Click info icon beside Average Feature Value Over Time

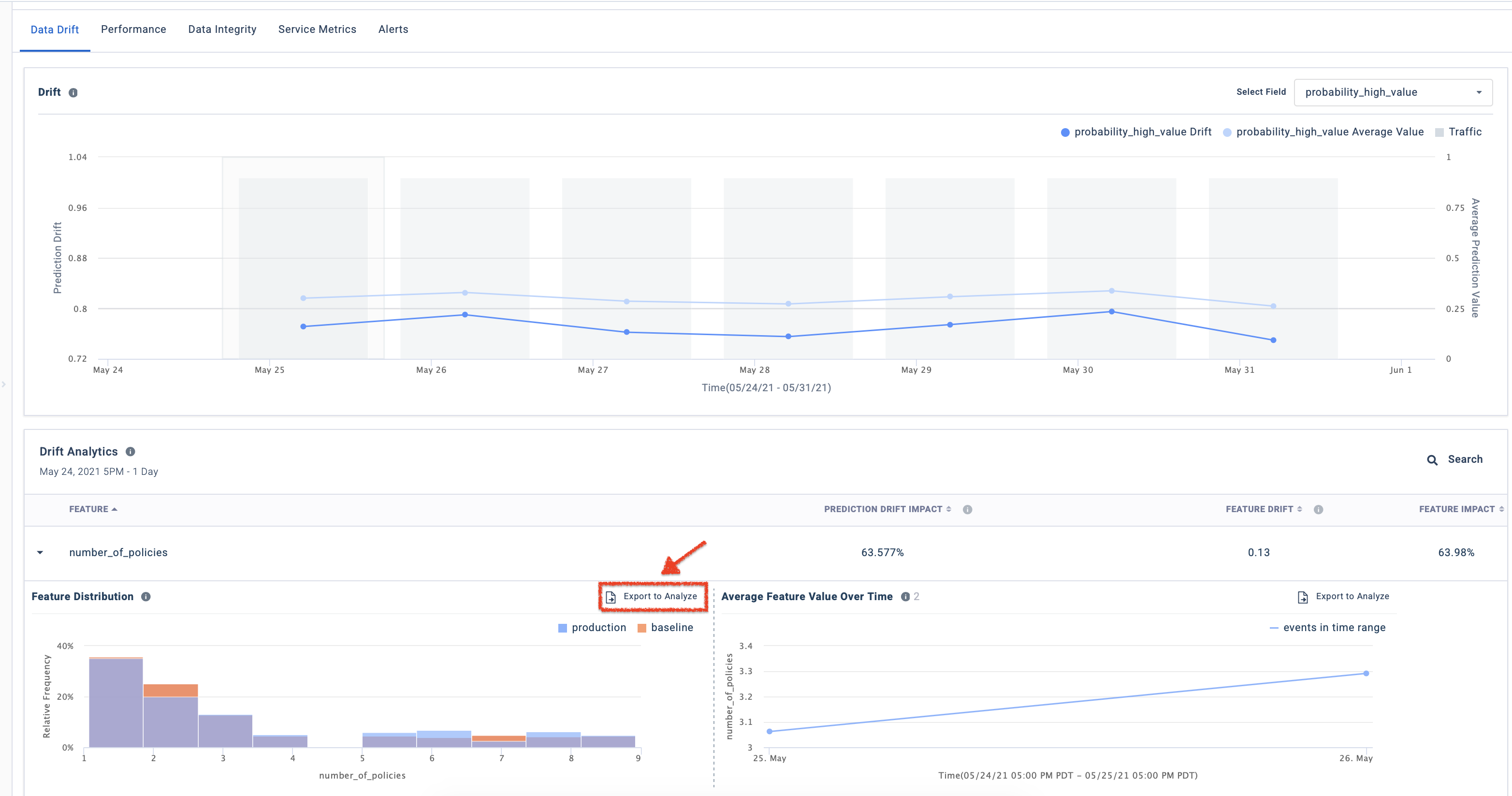(905, 596)
